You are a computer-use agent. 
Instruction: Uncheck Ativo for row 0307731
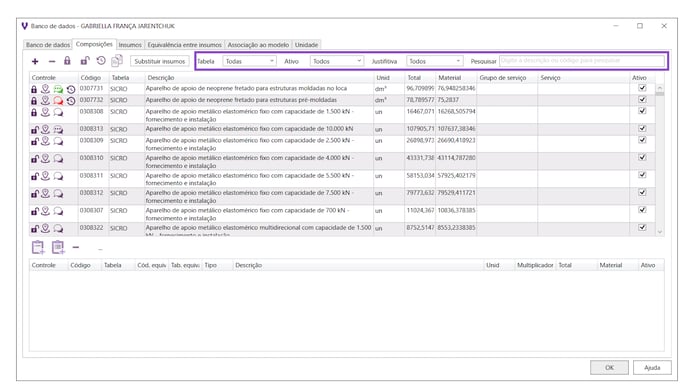click(x=642, y=88)
